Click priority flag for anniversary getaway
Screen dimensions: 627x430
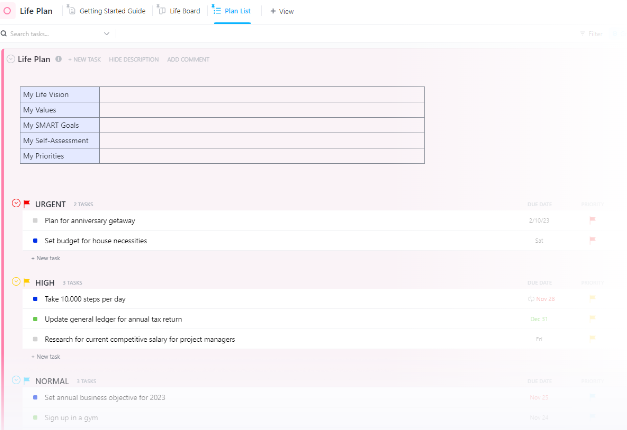[592, 220]
